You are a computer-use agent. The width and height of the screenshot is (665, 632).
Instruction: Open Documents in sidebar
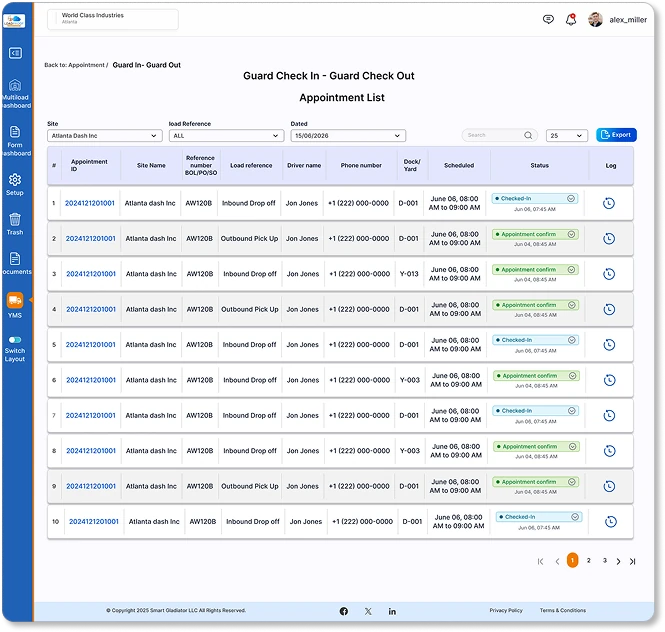click(x=15, y=263)
